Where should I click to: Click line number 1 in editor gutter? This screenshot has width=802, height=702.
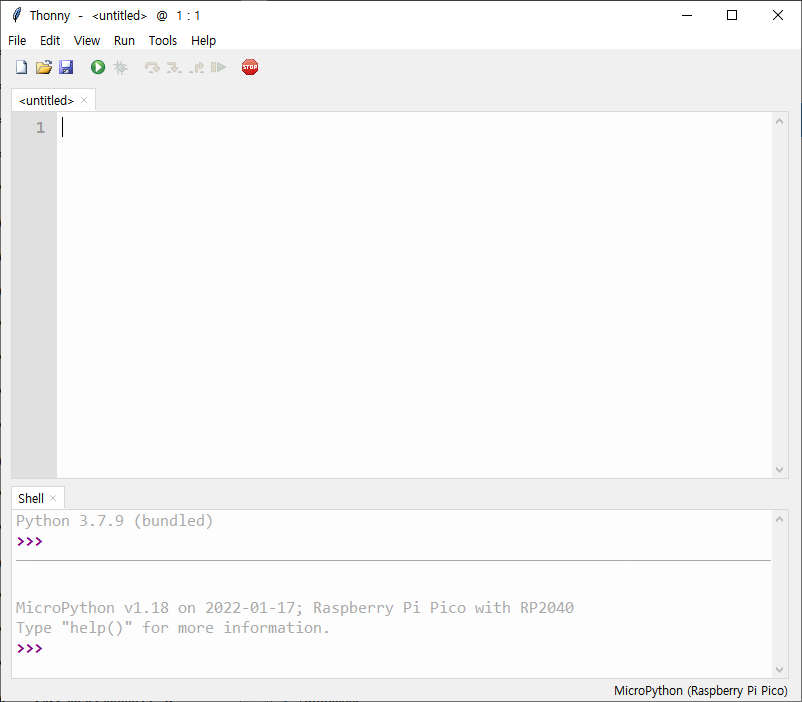coord(40,127)
